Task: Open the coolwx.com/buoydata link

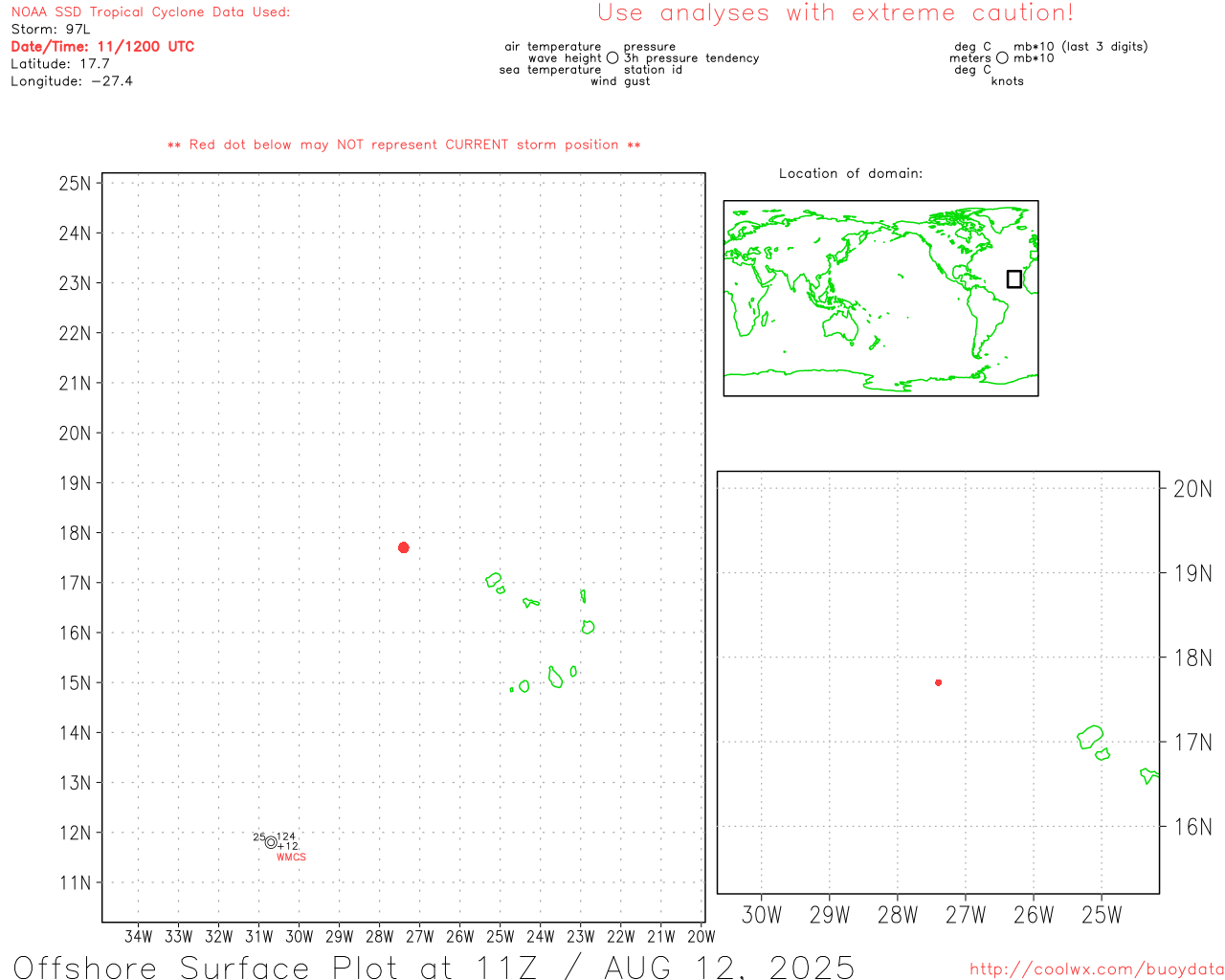Action: coord(1097,969)
